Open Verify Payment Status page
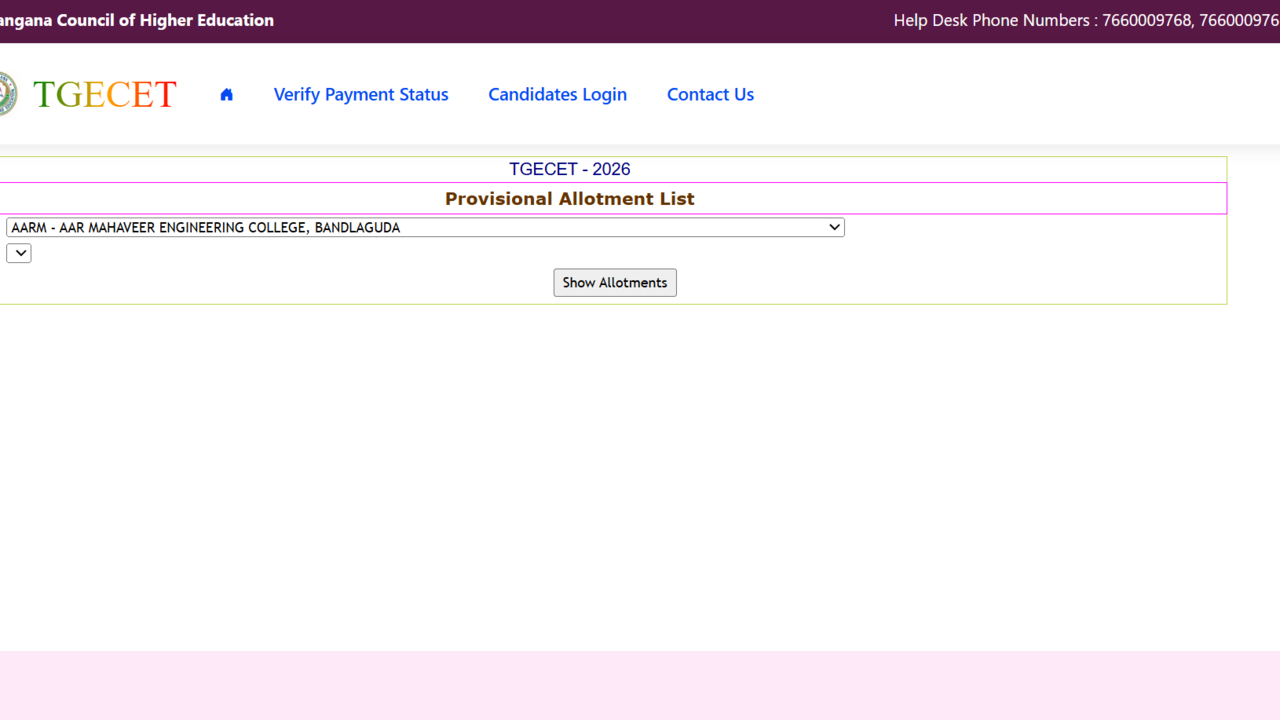 point(361,94)
